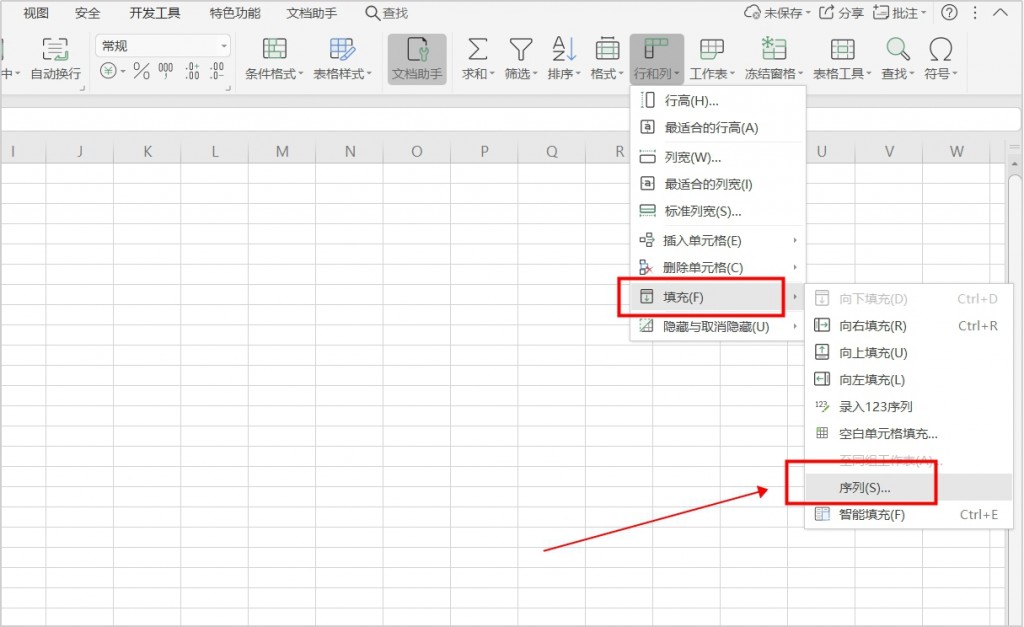Apply percent style format

click(141, 71)
